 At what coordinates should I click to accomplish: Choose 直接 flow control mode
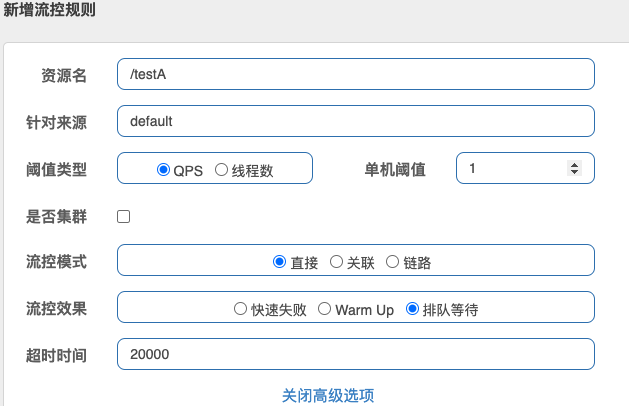tap(279, 262)
